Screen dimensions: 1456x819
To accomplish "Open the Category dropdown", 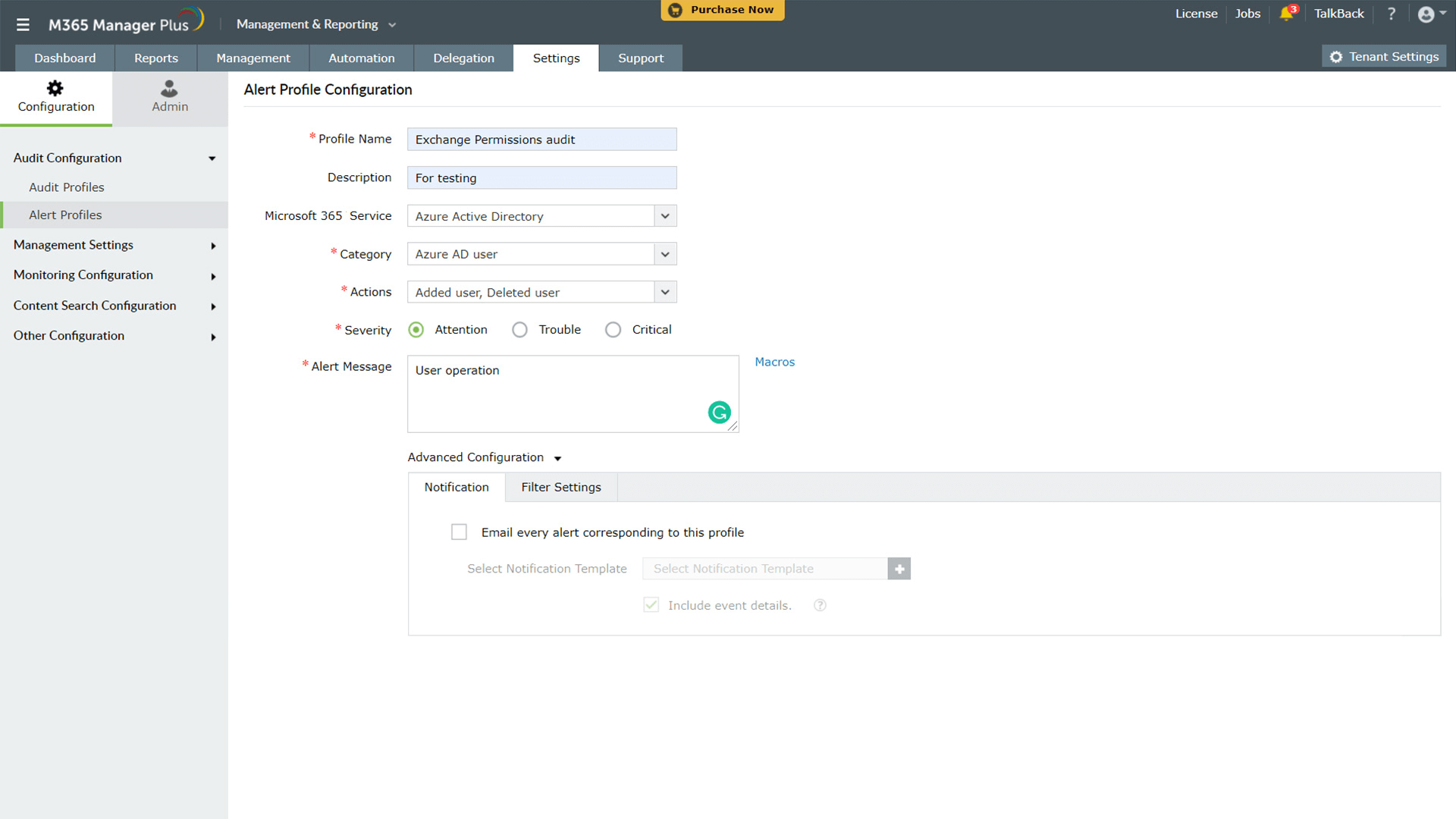I will point(541,254).
